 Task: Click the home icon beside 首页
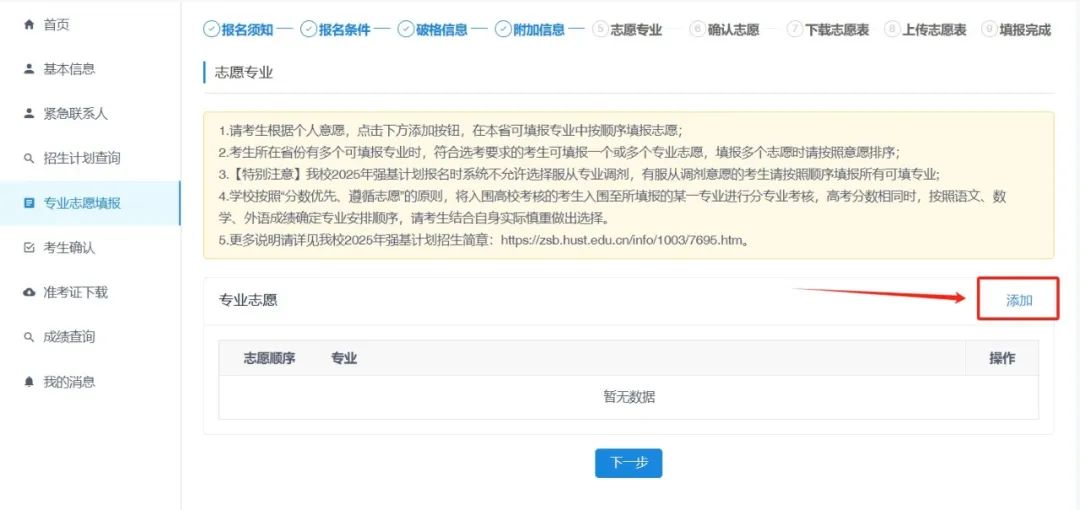(28, 24)
